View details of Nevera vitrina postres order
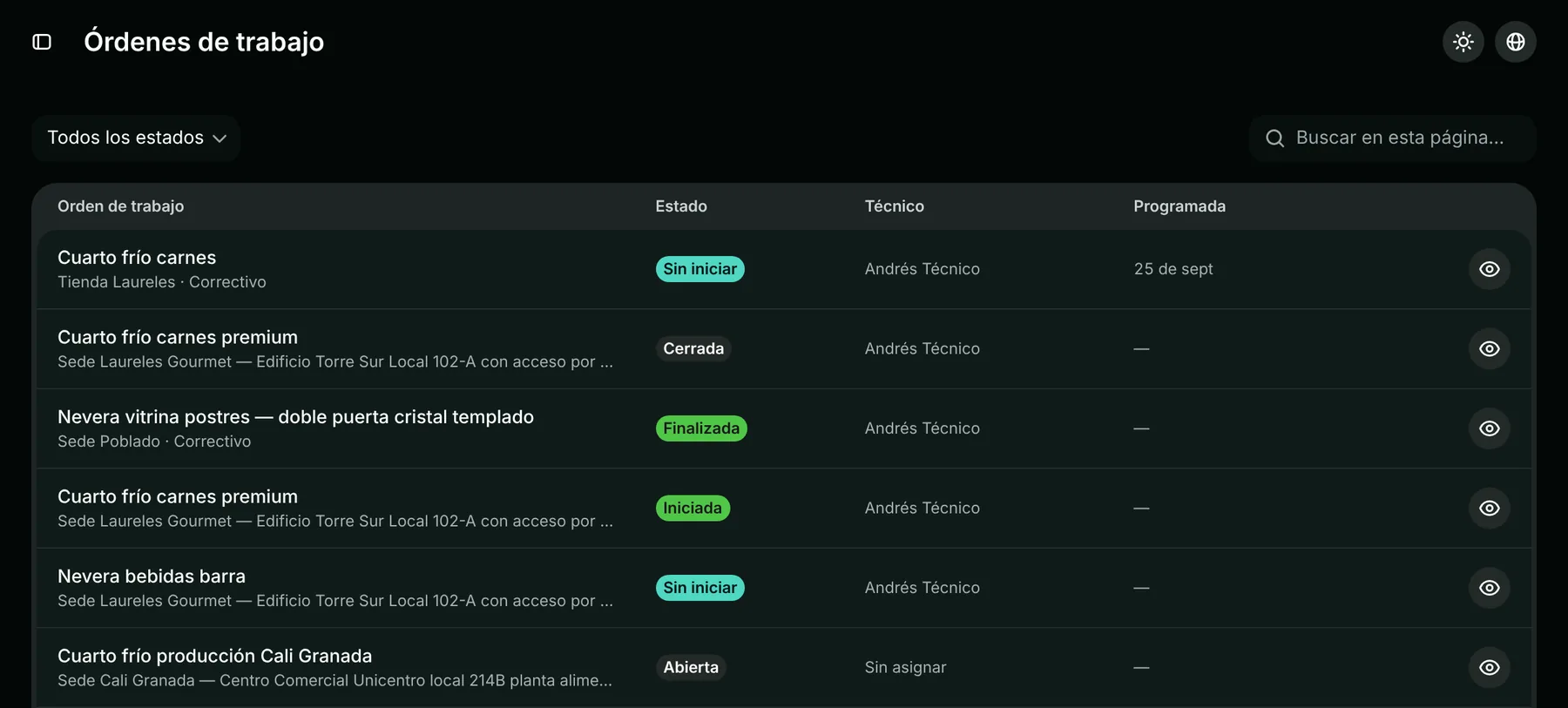The height and width of the screenshot is (708, 1568). (x=1490, y=428)
